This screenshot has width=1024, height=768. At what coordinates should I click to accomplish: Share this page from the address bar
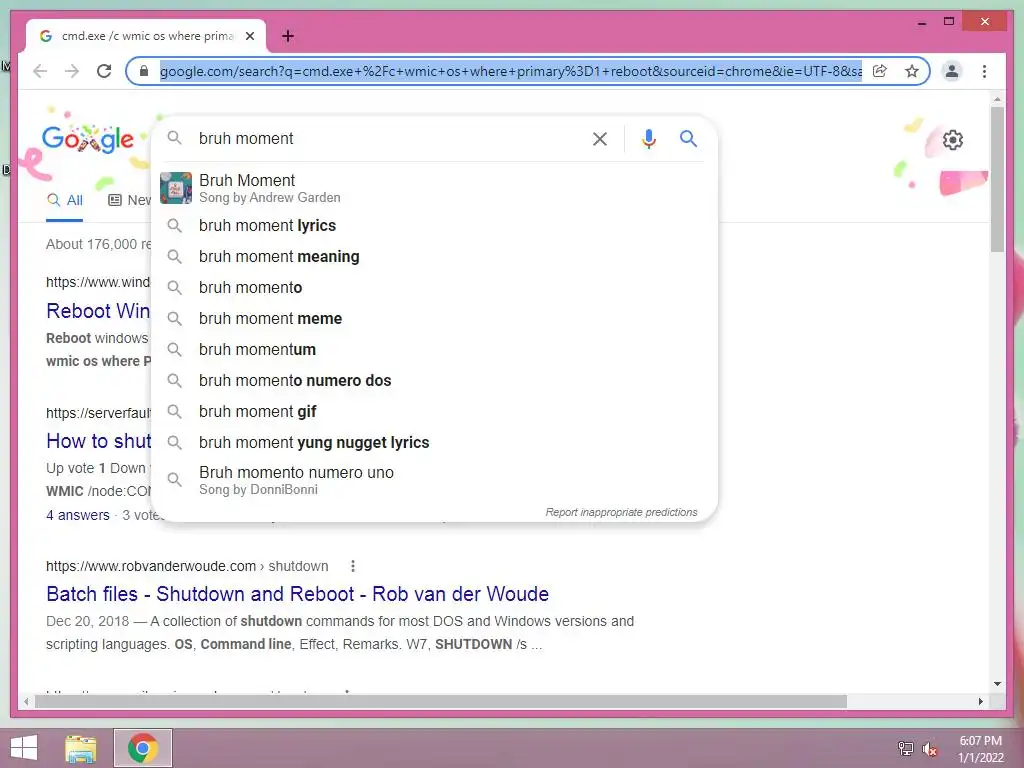tap(880, 71)
